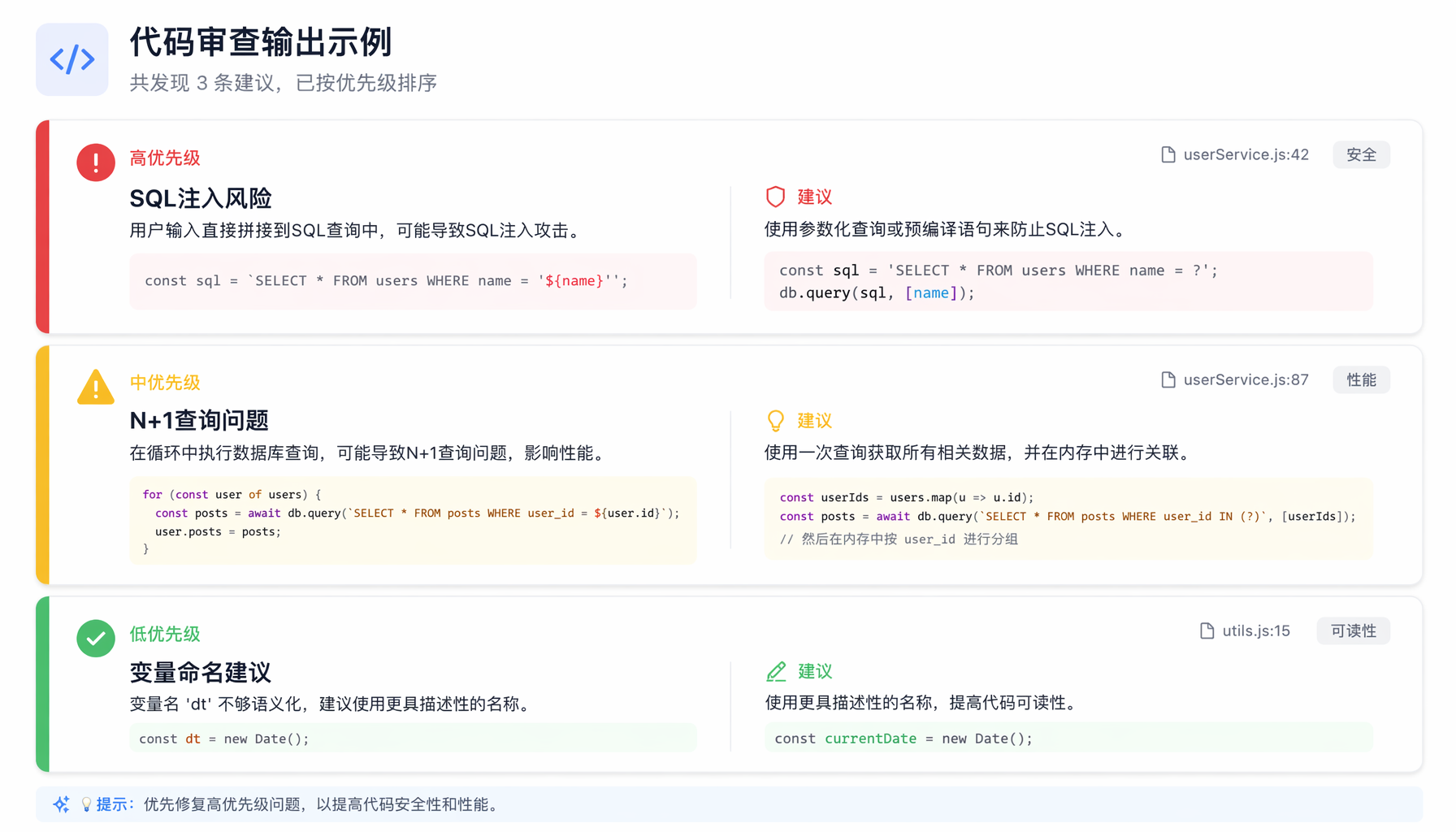Screen dimensions: 1456x832
Task: Click the 代码审查输出示例 title
Action: point(261,41)
